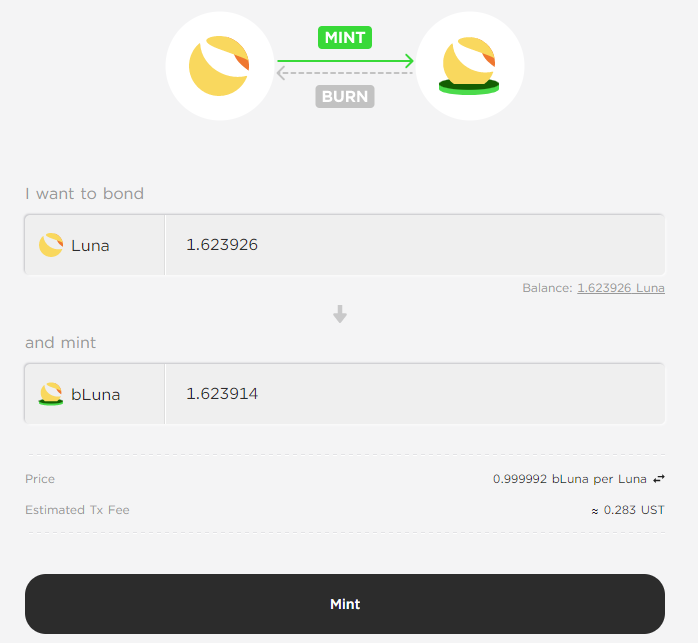Image resolution: width=698 pixels, height=643 pixels.
Task: Click the Mint button
Action: click(x=345, y=604)
